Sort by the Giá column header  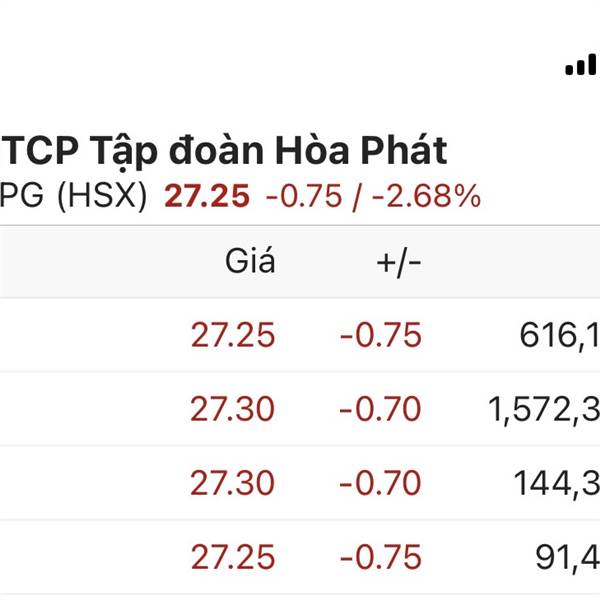pos(249,262)
